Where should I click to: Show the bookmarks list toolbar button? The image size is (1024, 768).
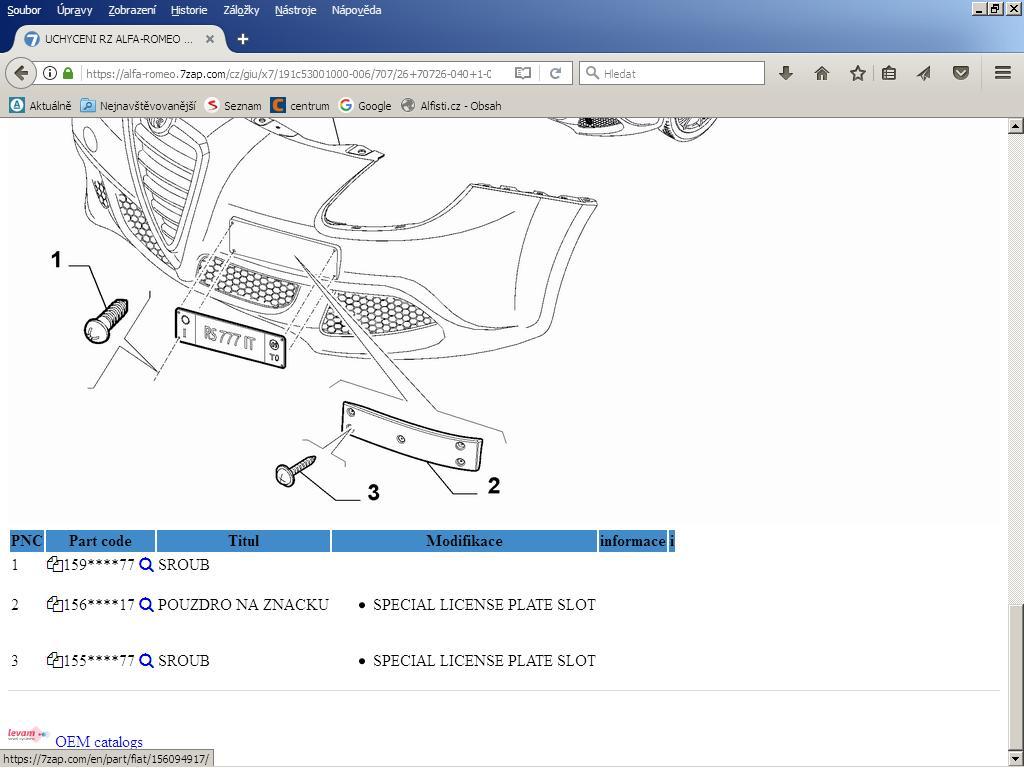click(x=889, y=73)
